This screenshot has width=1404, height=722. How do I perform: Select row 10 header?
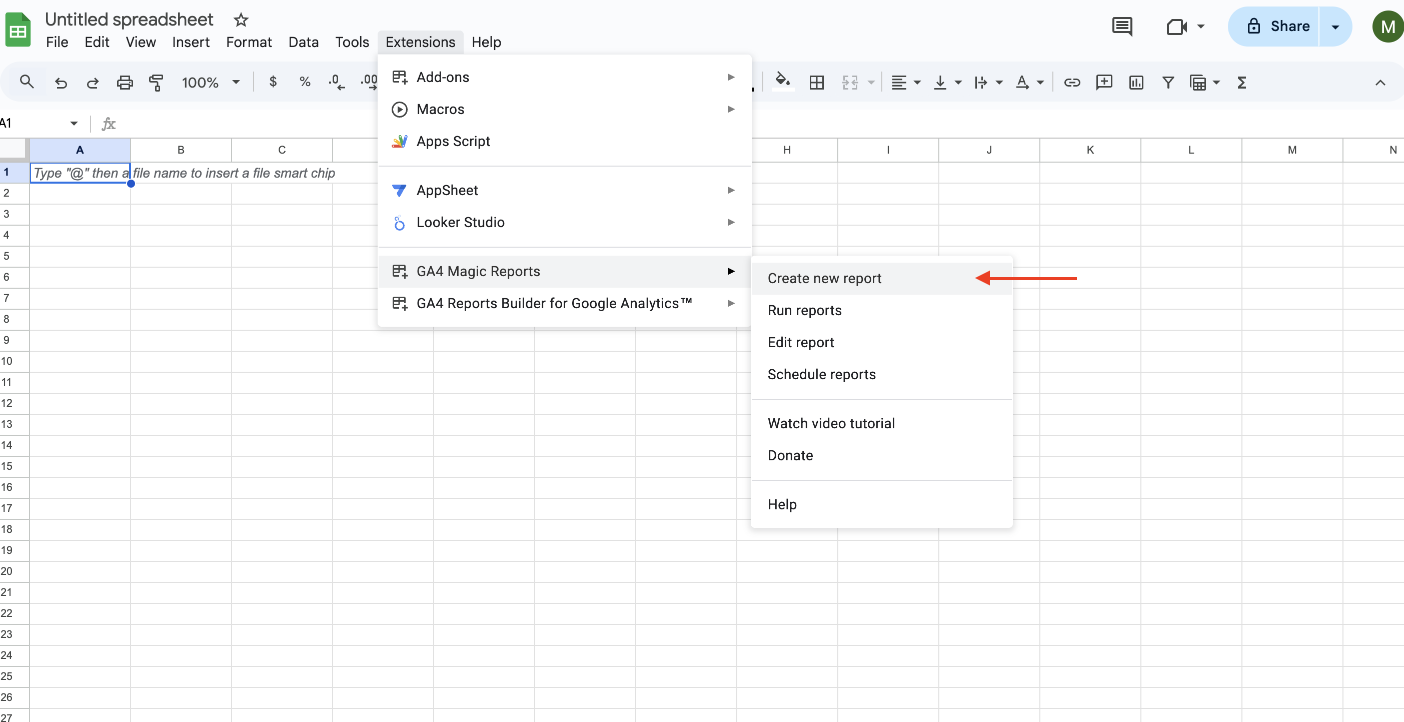[14, 361]
